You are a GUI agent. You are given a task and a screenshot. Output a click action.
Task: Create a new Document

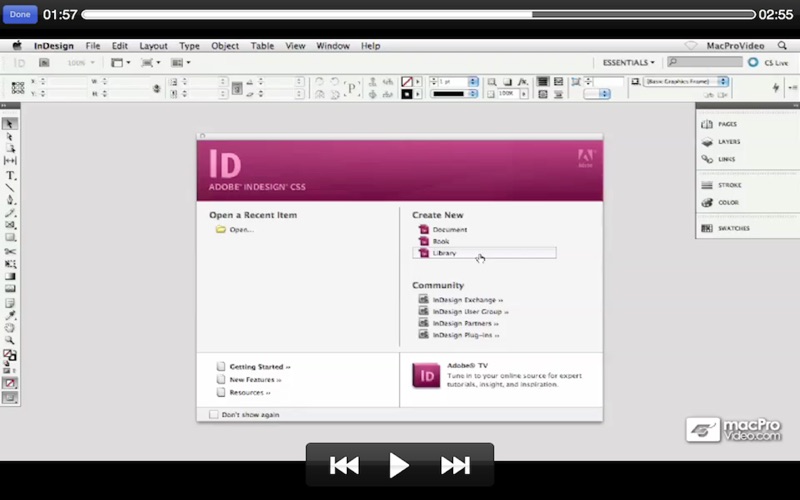coord(443,230)
